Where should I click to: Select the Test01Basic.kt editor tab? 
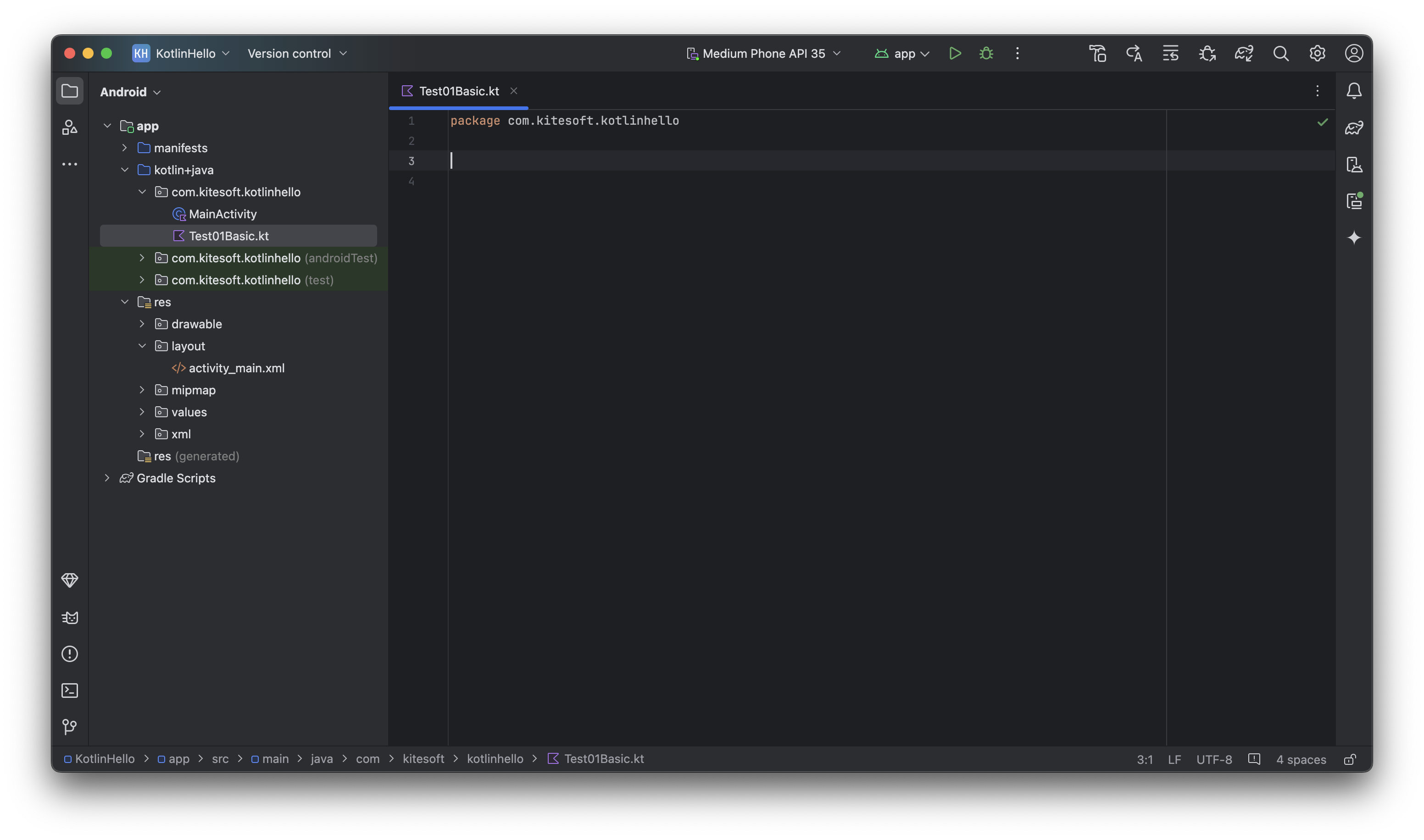pos(459,91)
